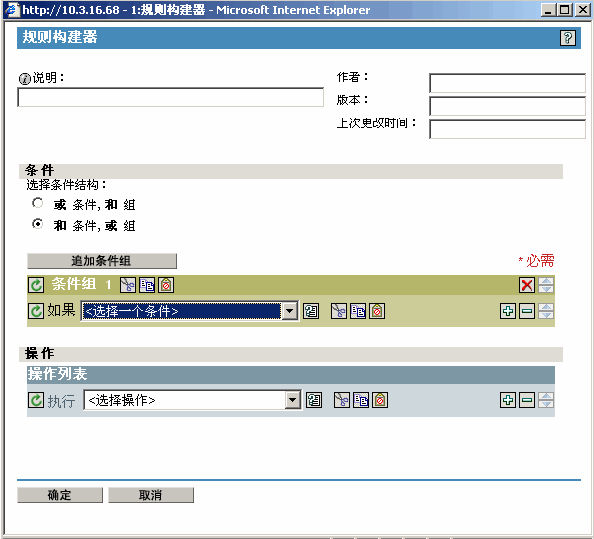Click the 说明 description input field

pyautogui.click(x=170, y=97)
